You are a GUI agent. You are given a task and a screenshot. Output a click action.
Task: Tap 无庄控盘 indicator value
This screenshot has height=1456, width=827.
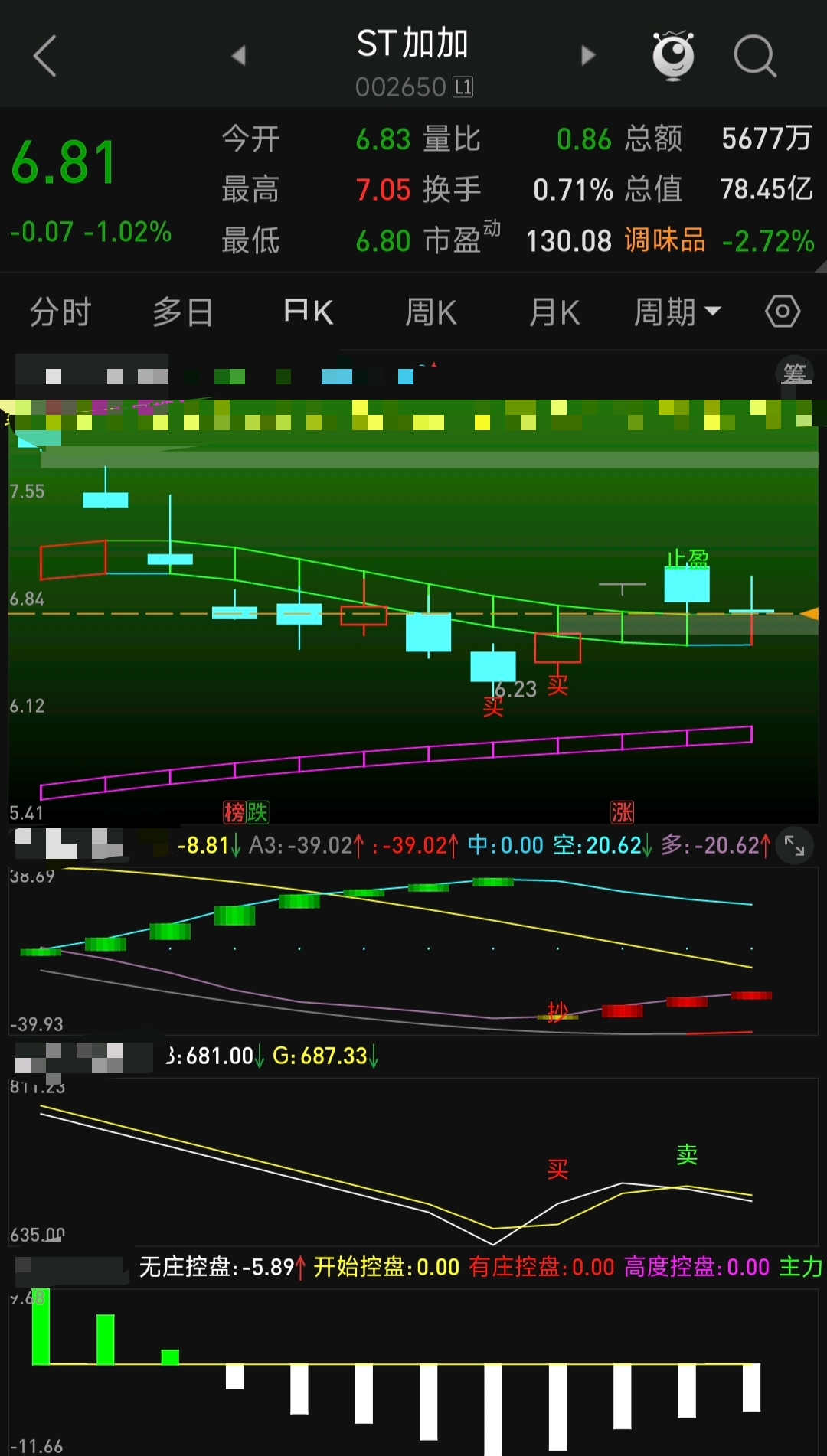[223, 1267]
